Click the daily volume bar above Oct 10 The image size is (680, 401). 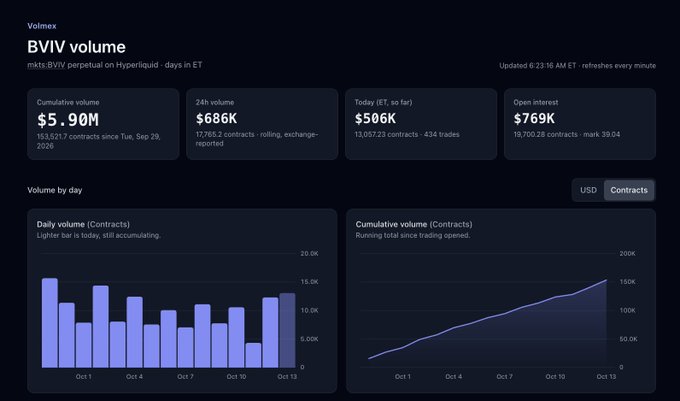click(236, 338)
